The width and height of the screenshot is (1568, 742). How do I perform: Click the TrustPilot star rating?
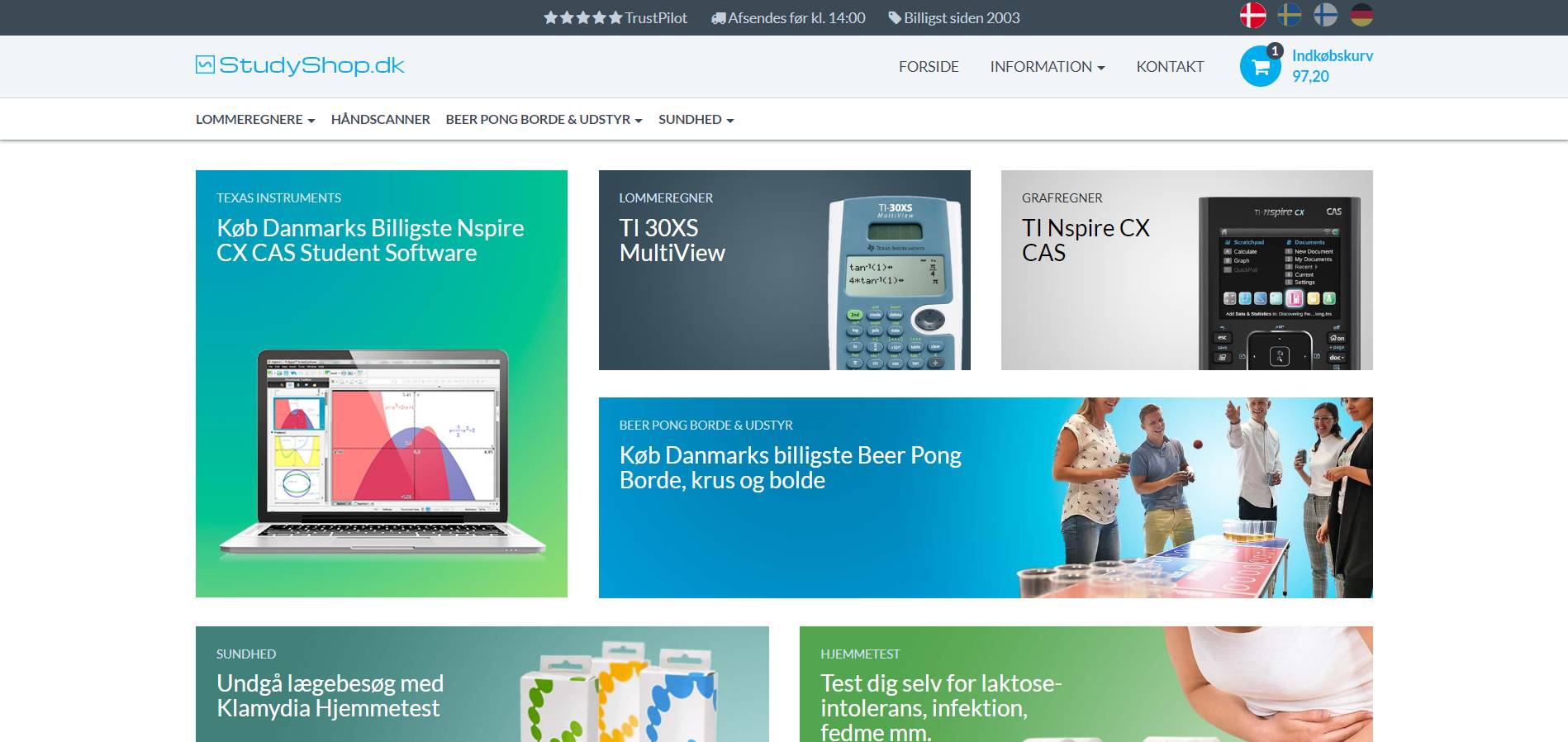click(582, 17)
